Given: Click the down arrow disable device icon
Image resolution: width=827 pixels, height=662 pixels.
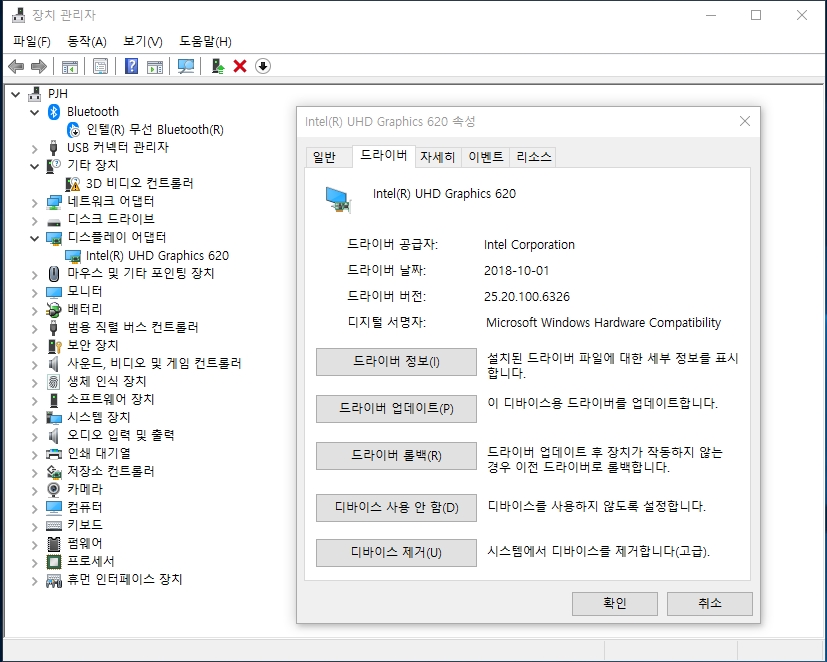Looking at the screenshot, I should (x=263, y=66).
